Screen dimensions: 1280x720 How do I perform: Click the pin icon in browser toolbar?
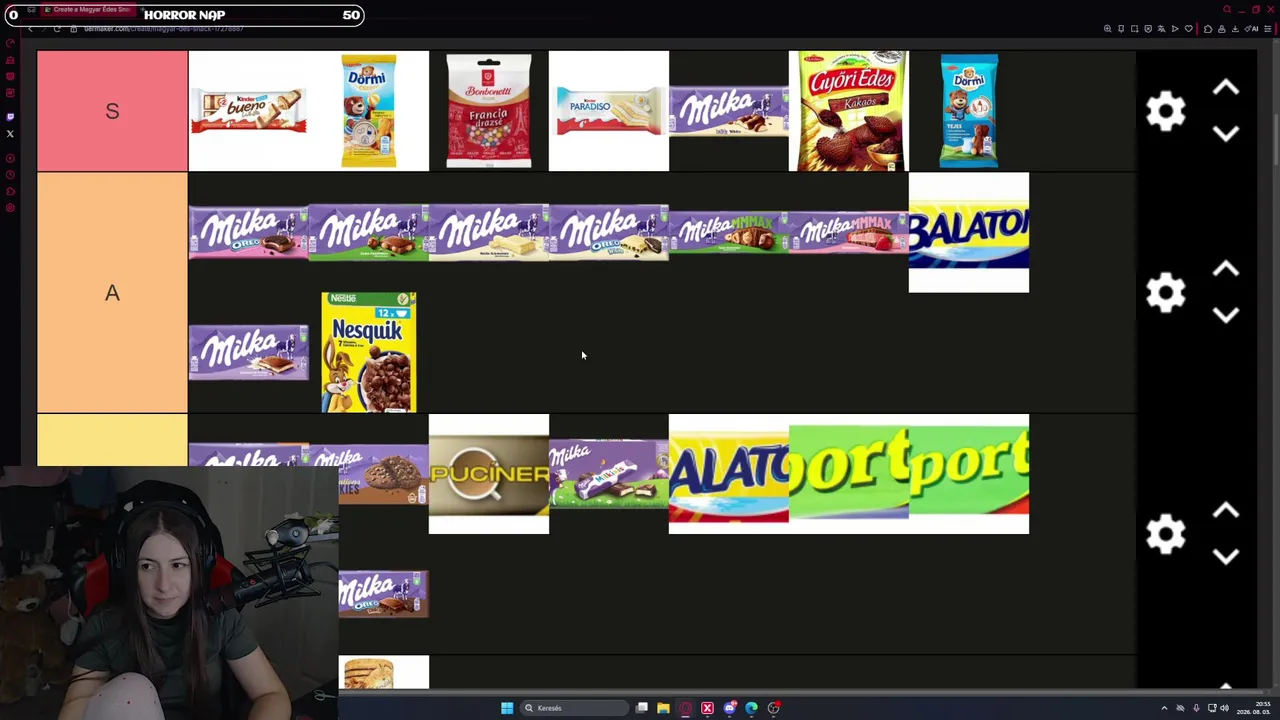coord(1121,29)
